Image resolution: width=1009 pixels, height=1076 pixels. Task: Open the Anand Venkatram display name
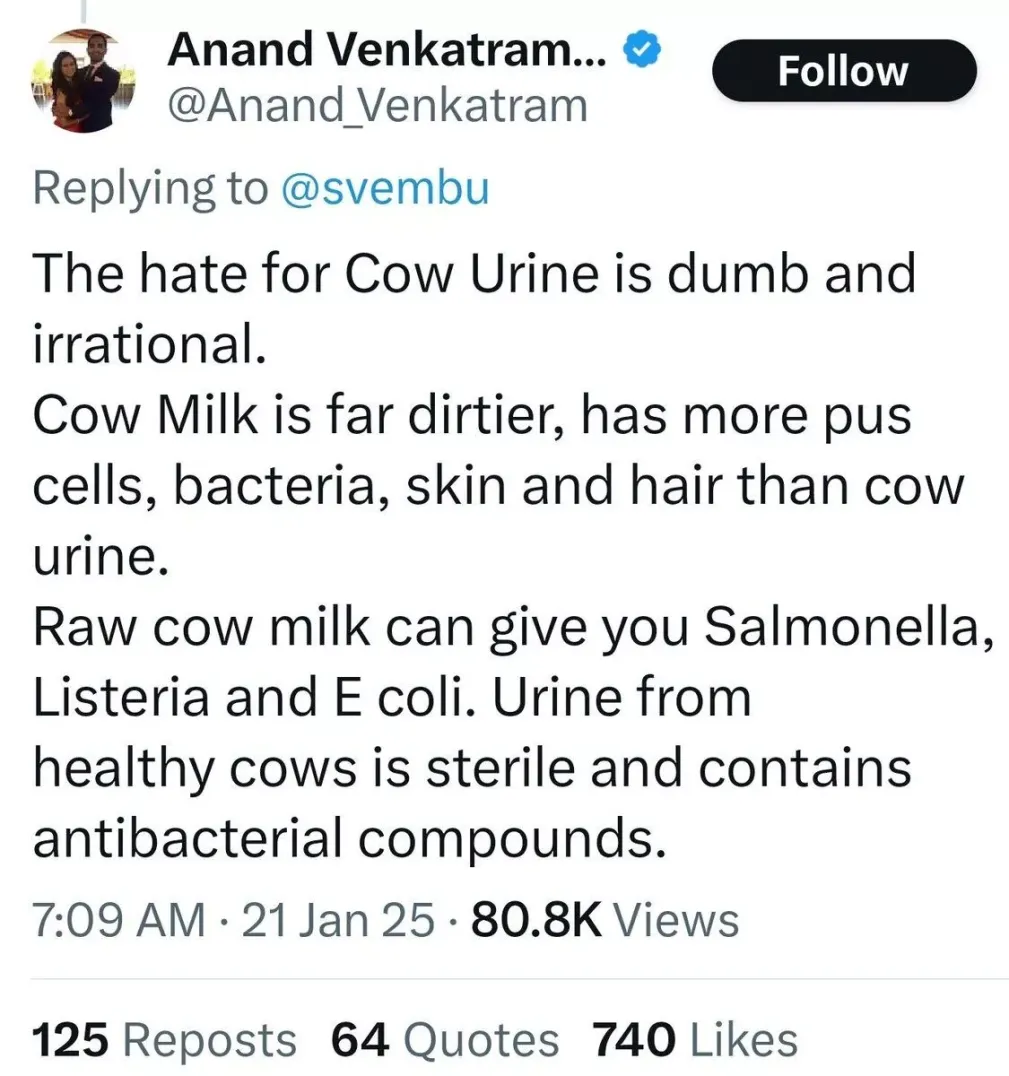[x=389, y=50]
